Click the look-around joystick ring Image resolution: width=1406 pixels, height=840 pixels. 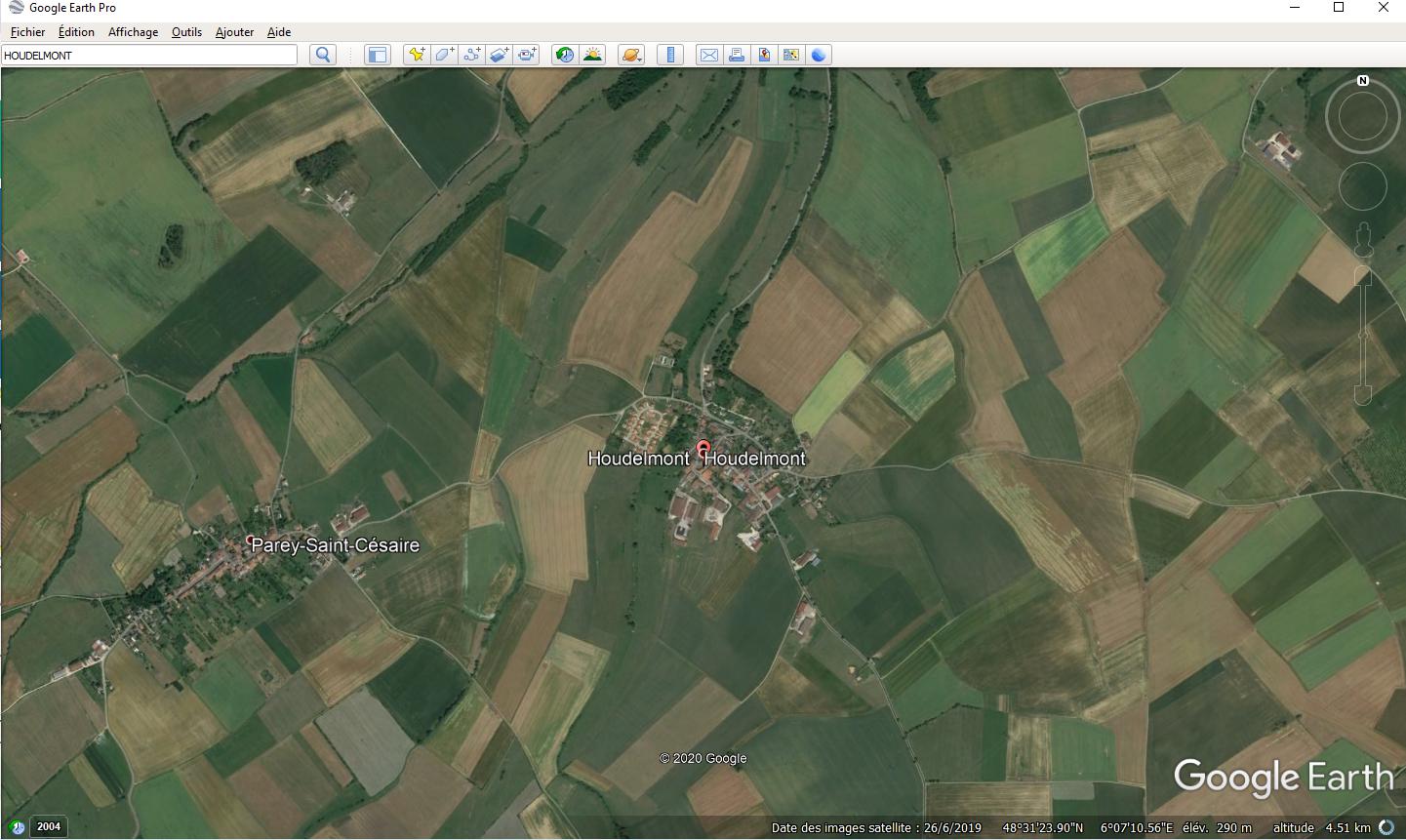[x=1363, y=118]
